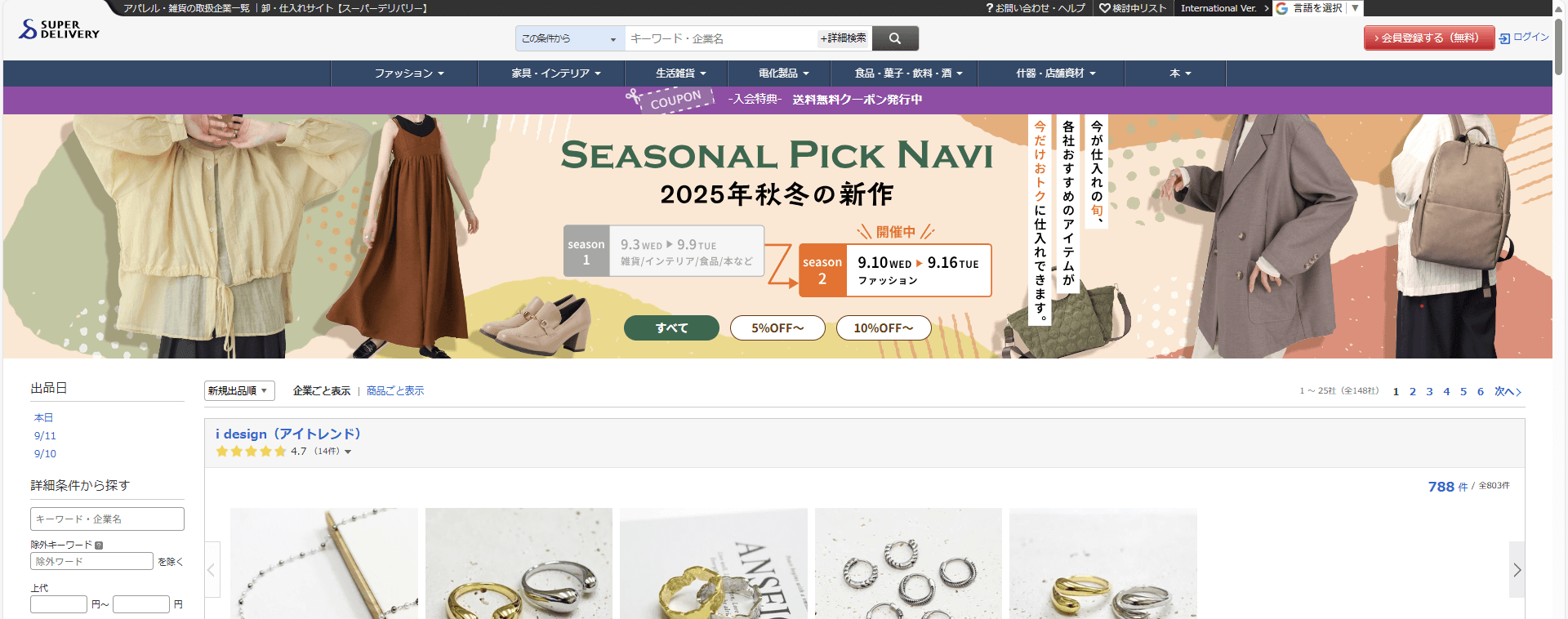Viewport: 1568px width, 619px height.
Task: Expand the i design rating details arrow
Action: pyautogui.click(x=348, y=452)
